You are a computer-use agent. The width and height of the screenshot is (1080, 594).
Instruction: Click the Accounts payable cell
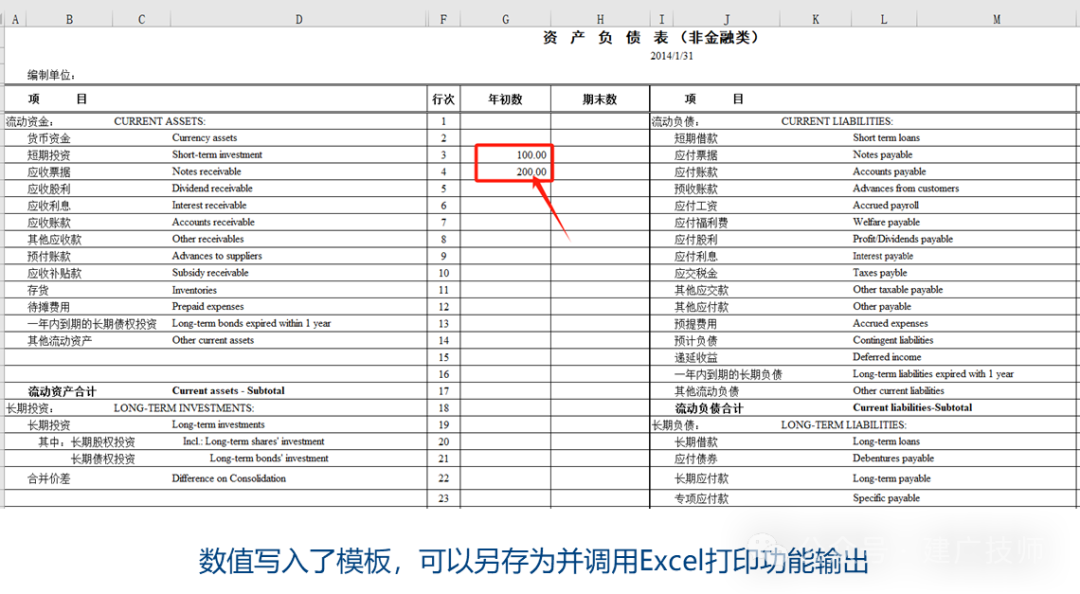889,172
